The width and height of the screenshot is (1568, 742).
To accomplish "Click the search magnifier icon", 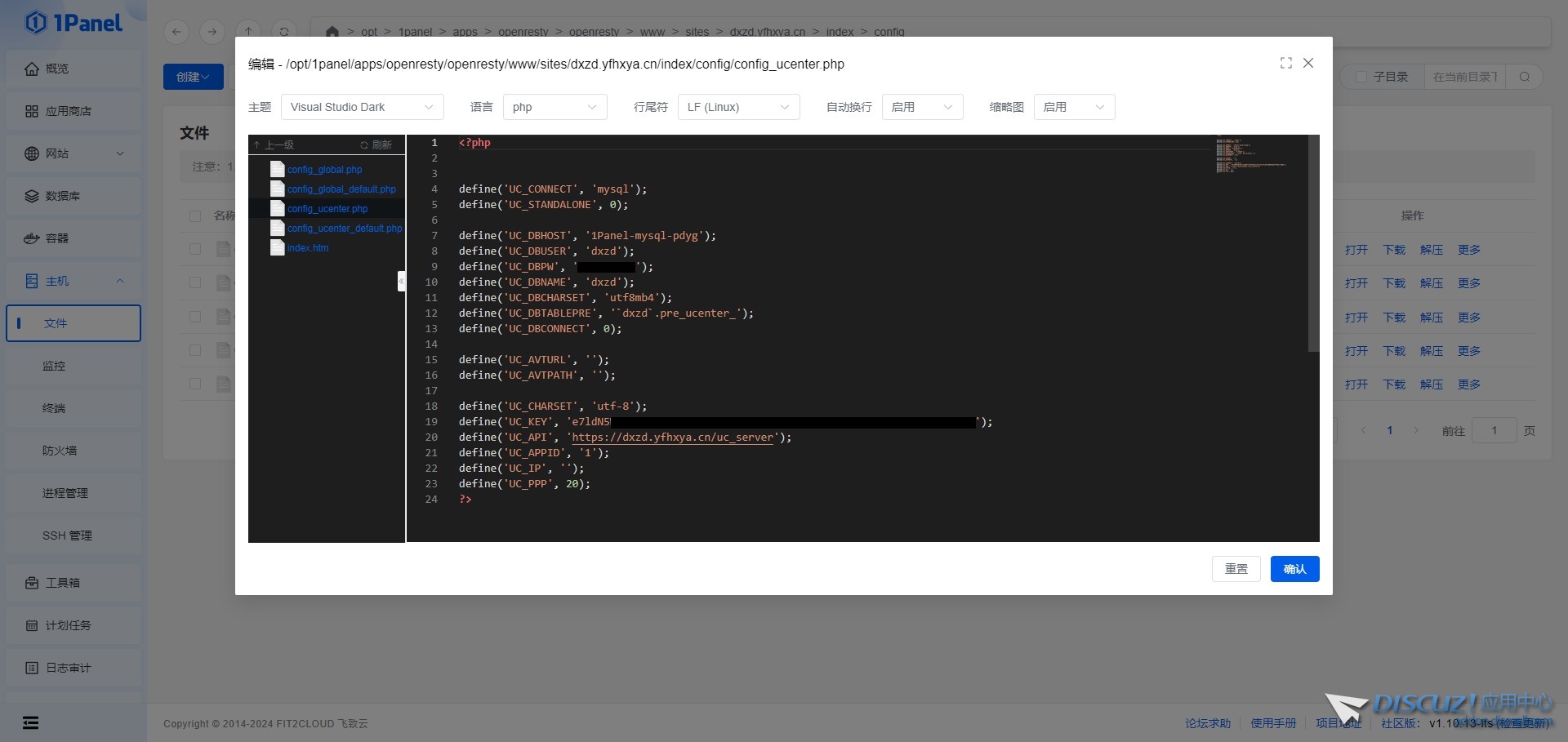I will click(1525, 77).
